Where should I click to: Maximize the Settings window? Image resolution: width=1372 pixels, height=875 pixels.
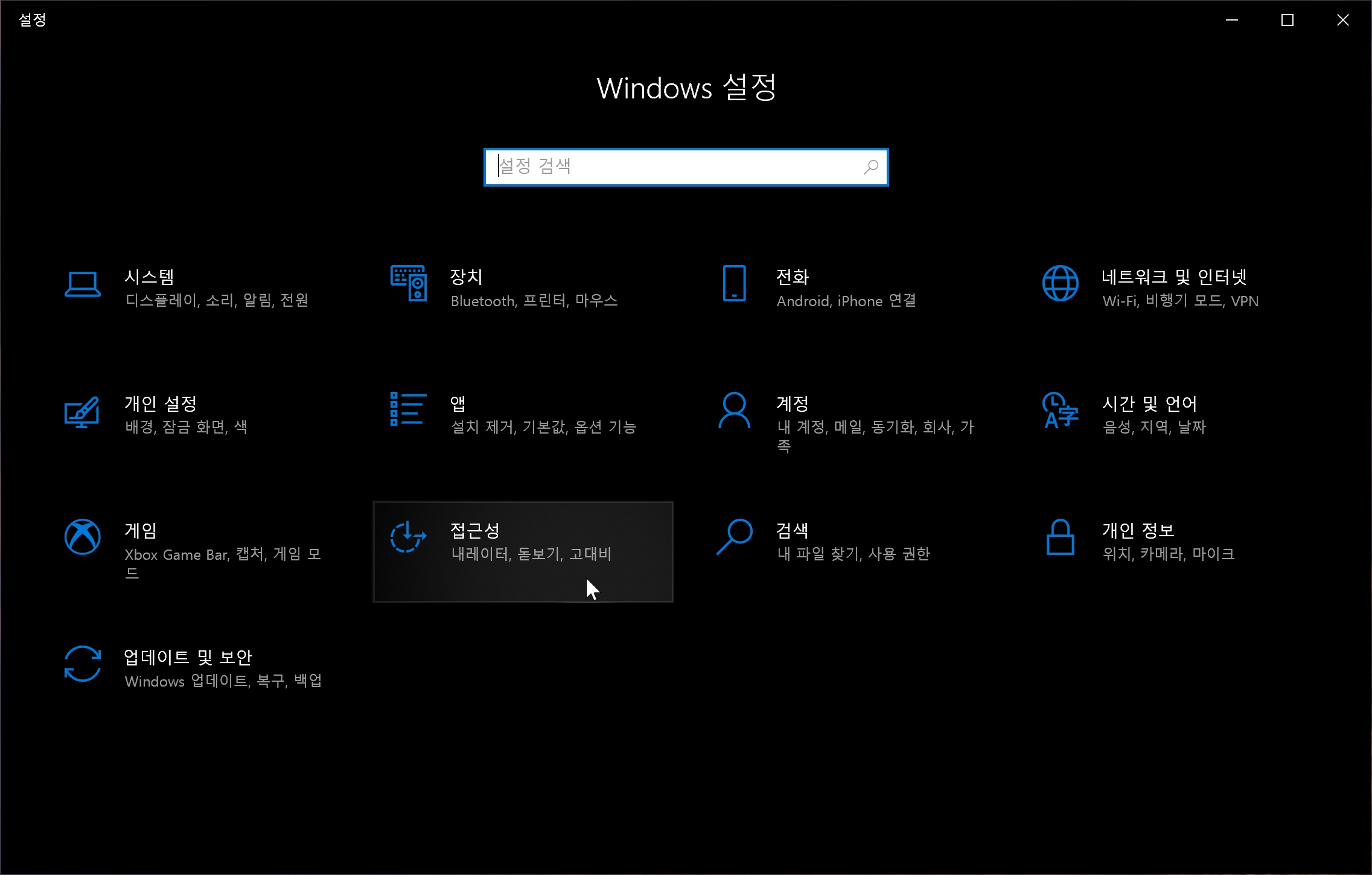click(1287, 21)
